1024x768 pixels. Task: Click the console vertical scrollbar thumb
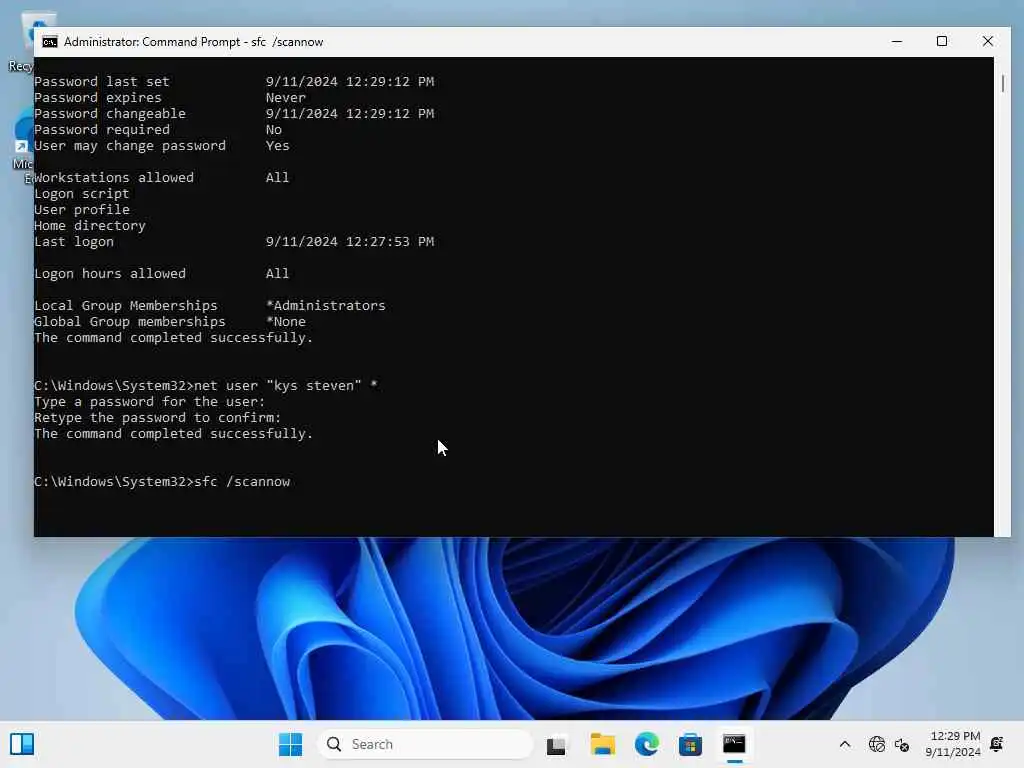point(1002,83)
